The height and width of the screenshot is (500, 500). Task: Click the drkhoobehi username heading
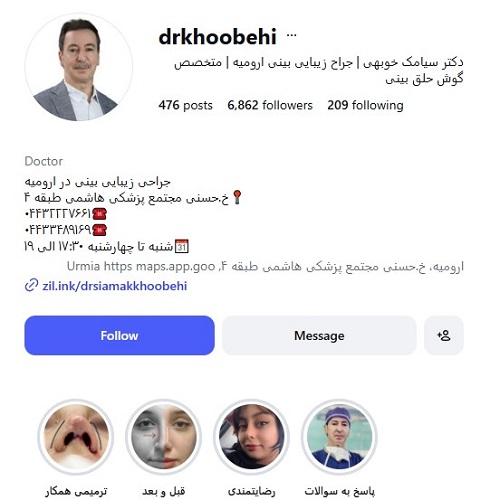click(218, 36)
